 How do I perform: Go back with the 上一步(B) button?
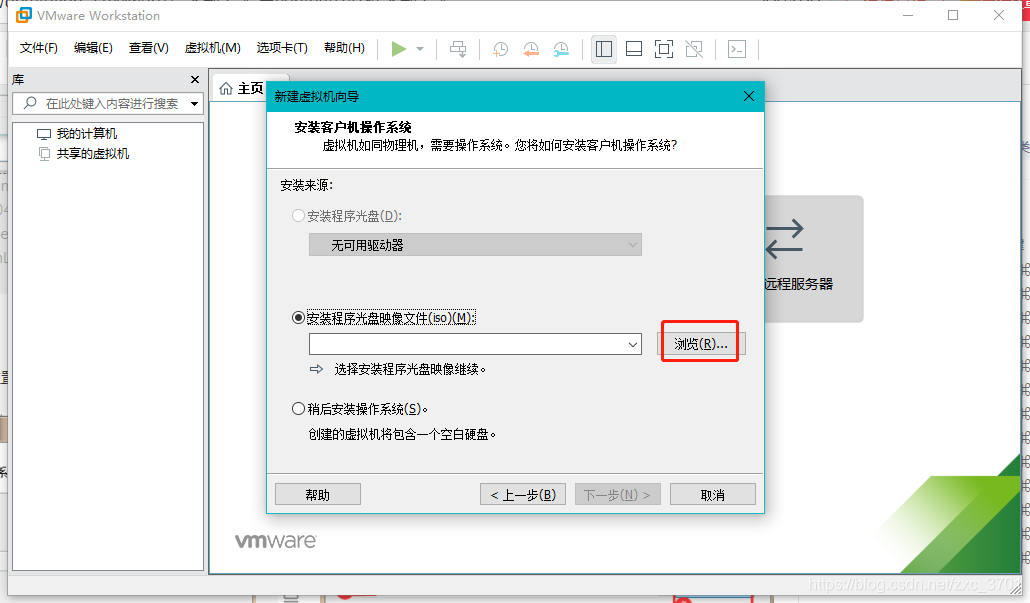[522, 493]
